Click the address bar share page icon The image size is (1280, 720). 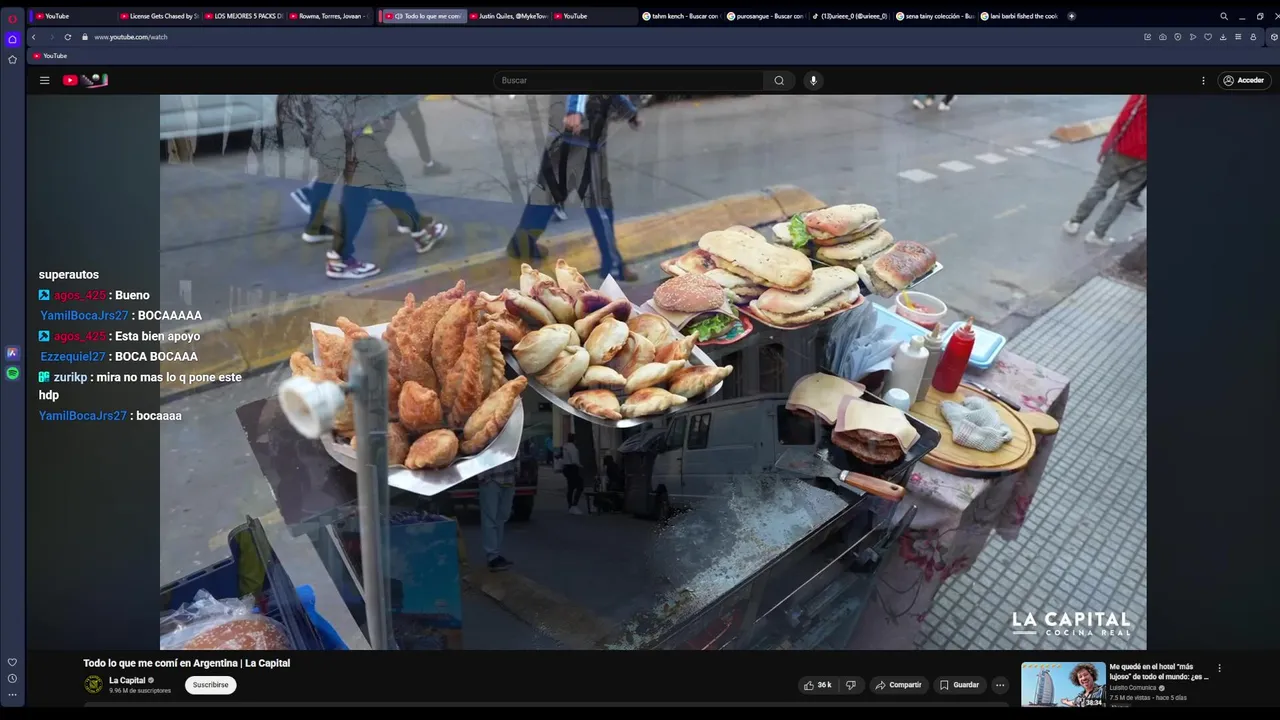click(x=1147, y=37)
